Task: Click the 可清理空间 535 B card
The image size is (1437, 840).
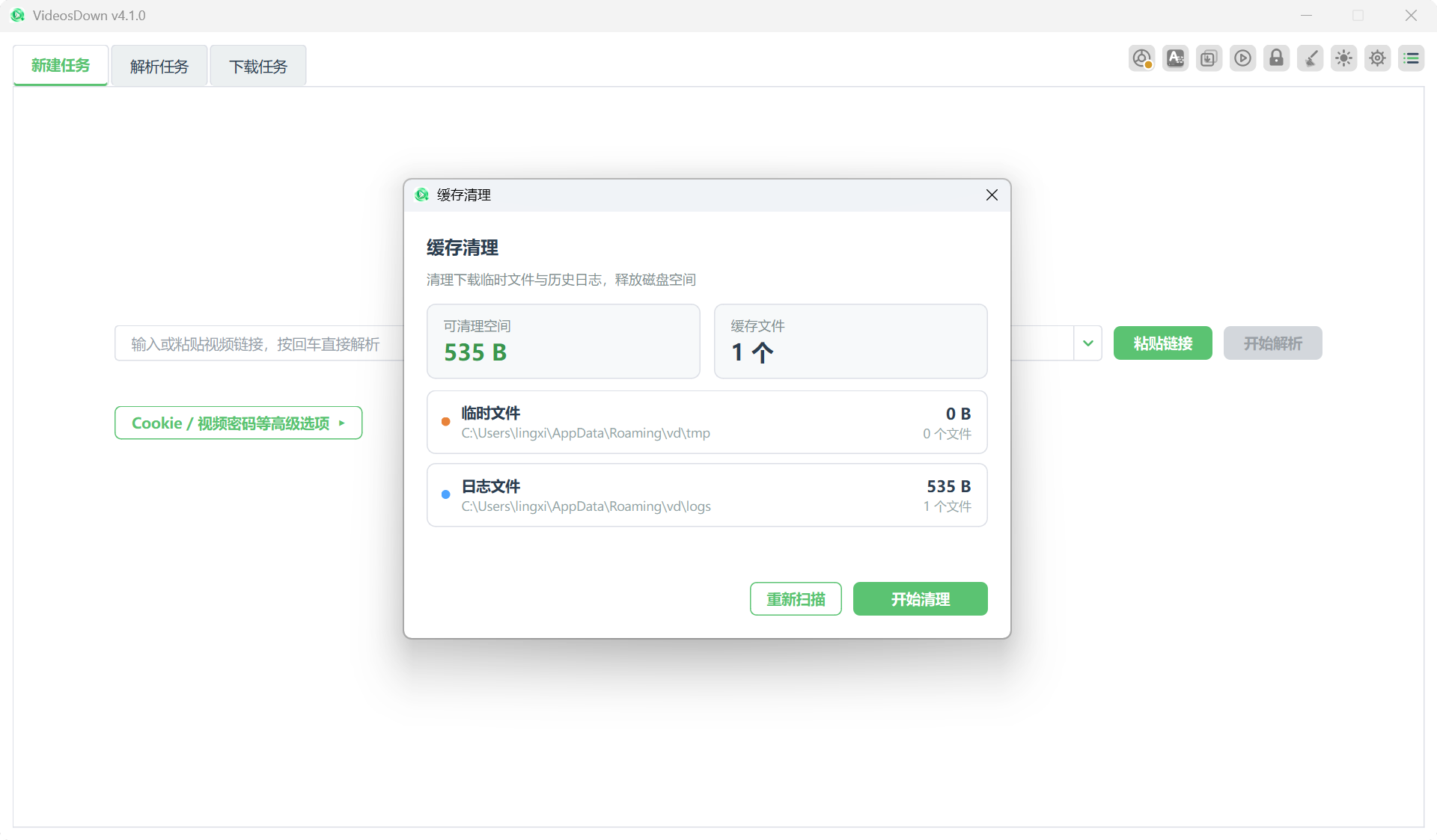Action: click(563, 340)
